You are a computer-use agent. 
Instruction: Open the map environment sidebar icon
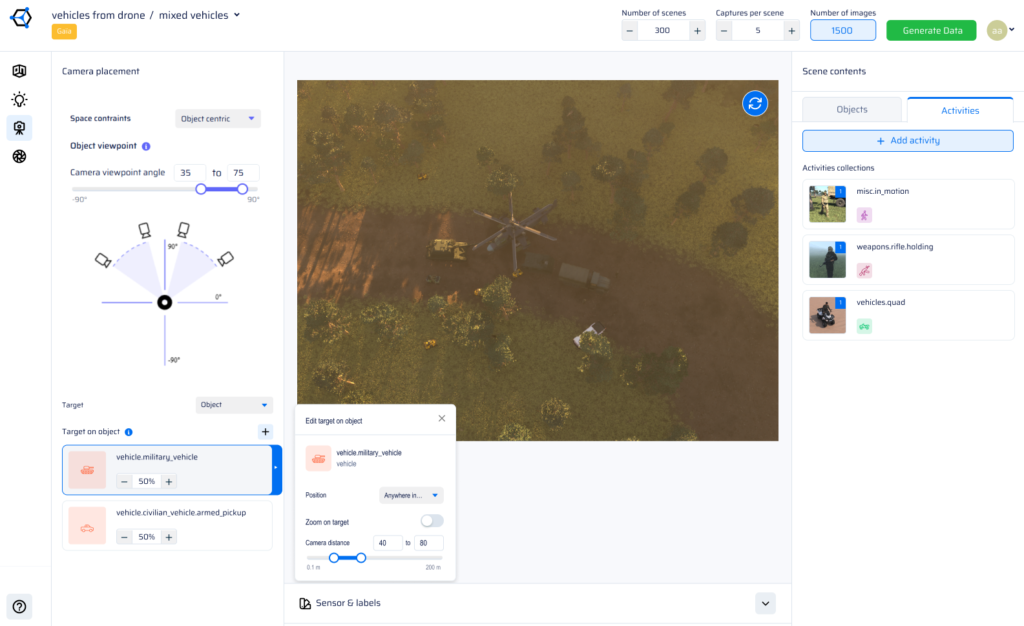pos(19,71)
